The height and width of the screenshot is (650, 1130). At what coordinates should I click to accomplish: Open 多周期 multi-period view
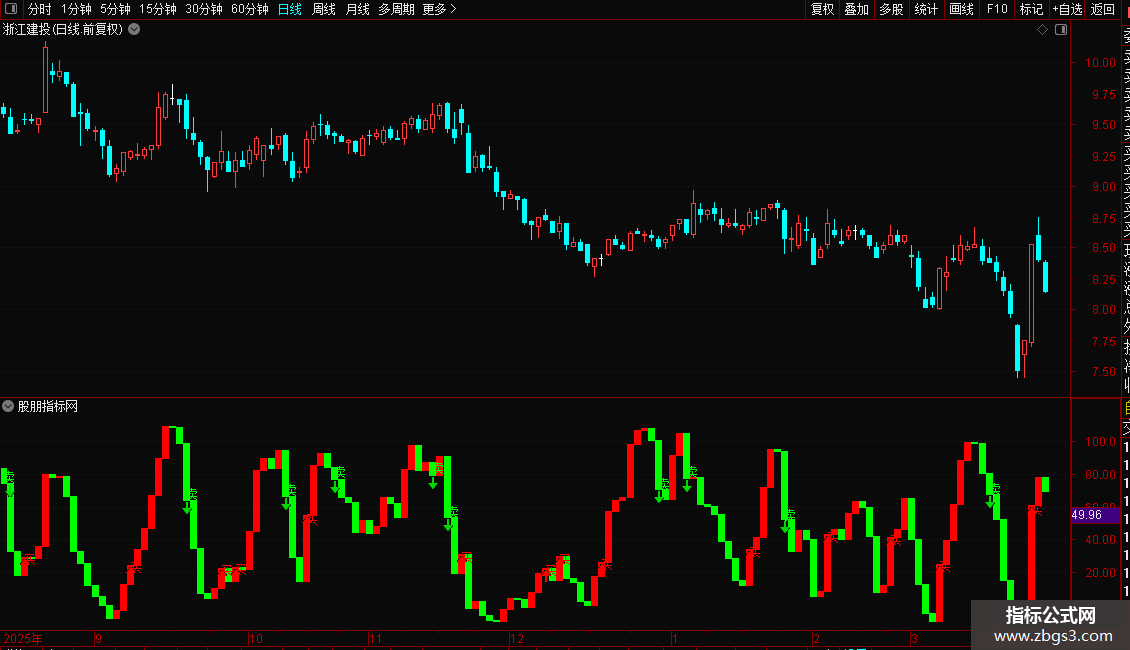(x=396, y=9)
